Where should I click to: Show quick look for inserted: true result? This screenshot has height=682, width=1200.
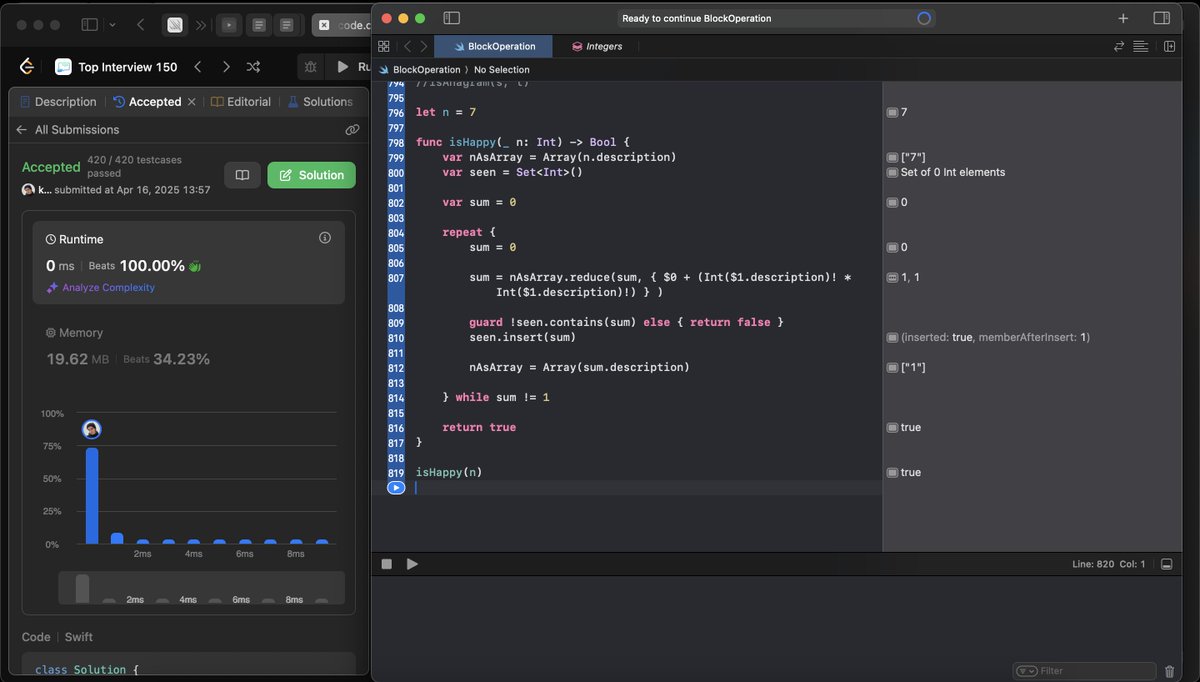pyautogui.click(x=892, y=337)
